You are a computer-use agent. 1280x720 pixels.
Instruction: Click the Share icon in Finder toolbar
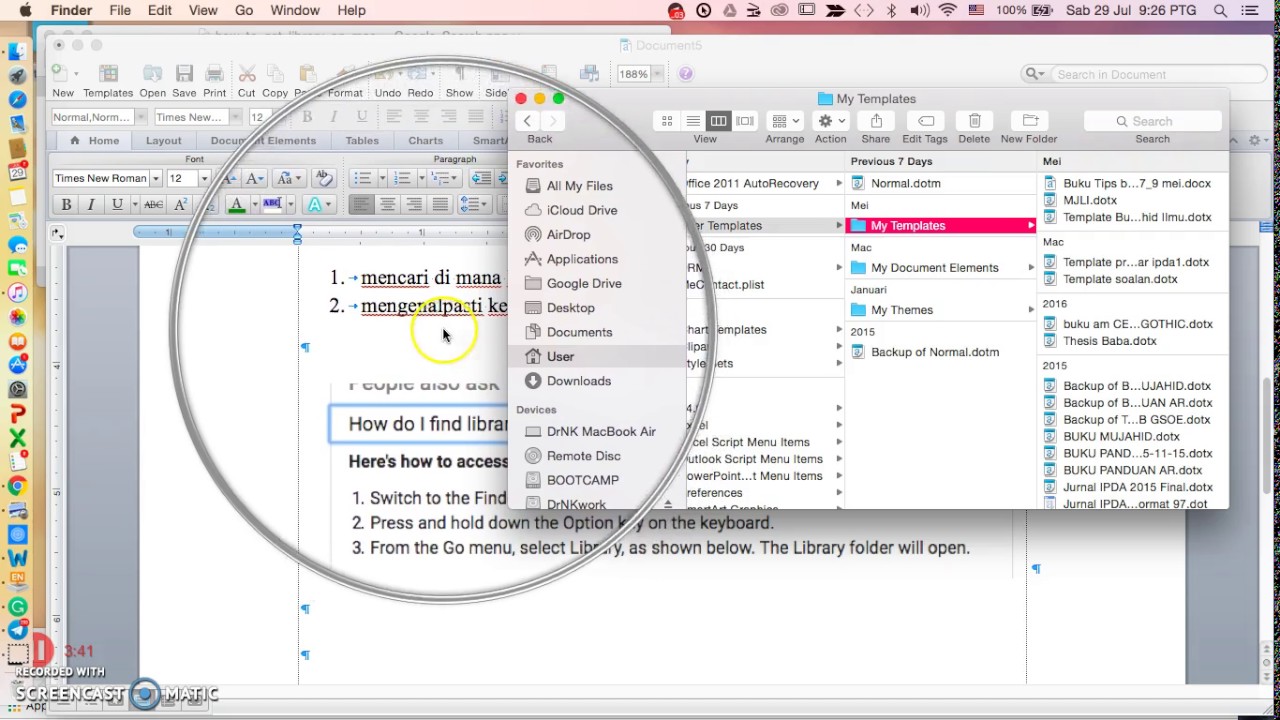tap(876, 121)
